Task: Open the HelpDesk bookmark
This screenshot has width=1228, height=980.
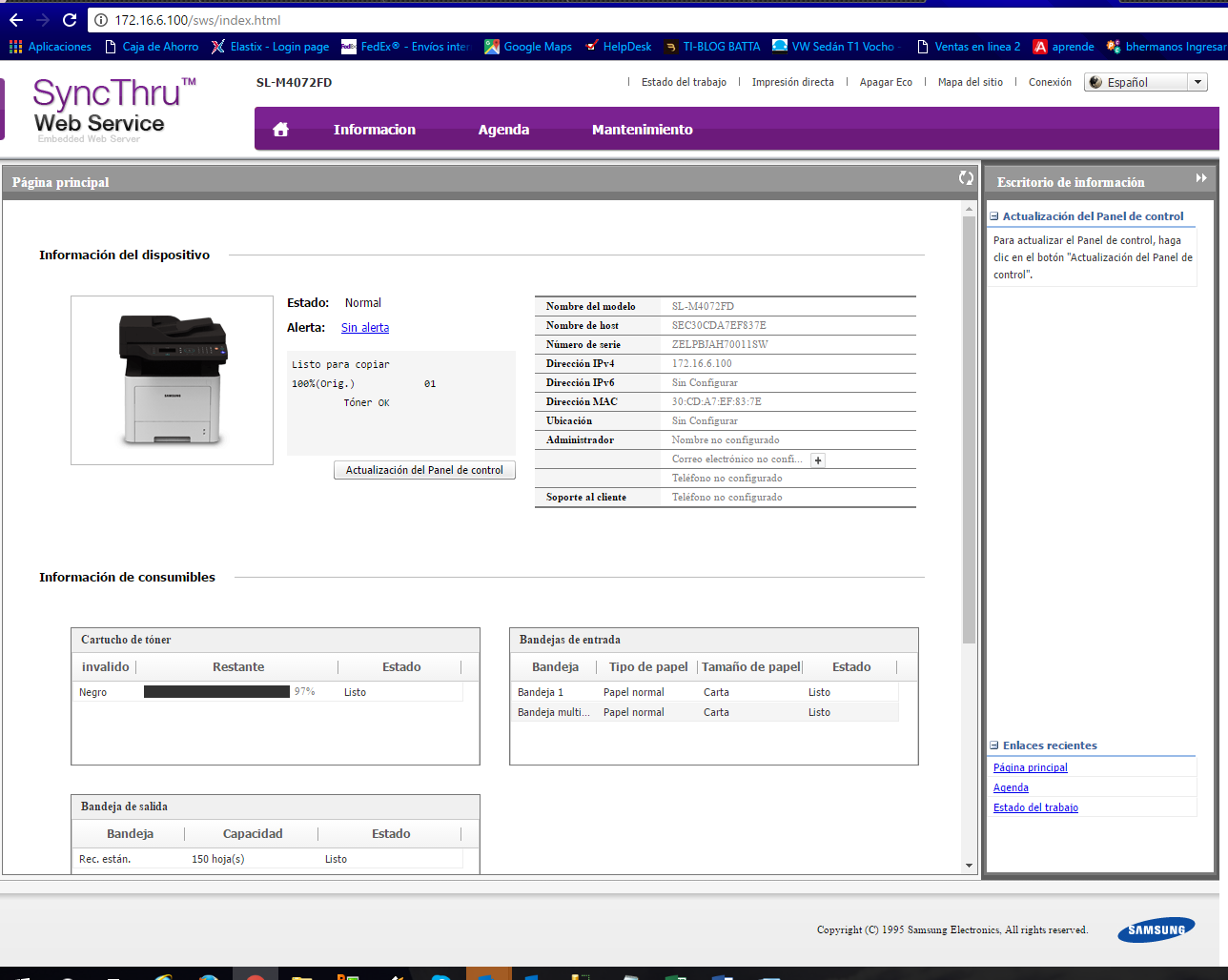Action: 619,46
